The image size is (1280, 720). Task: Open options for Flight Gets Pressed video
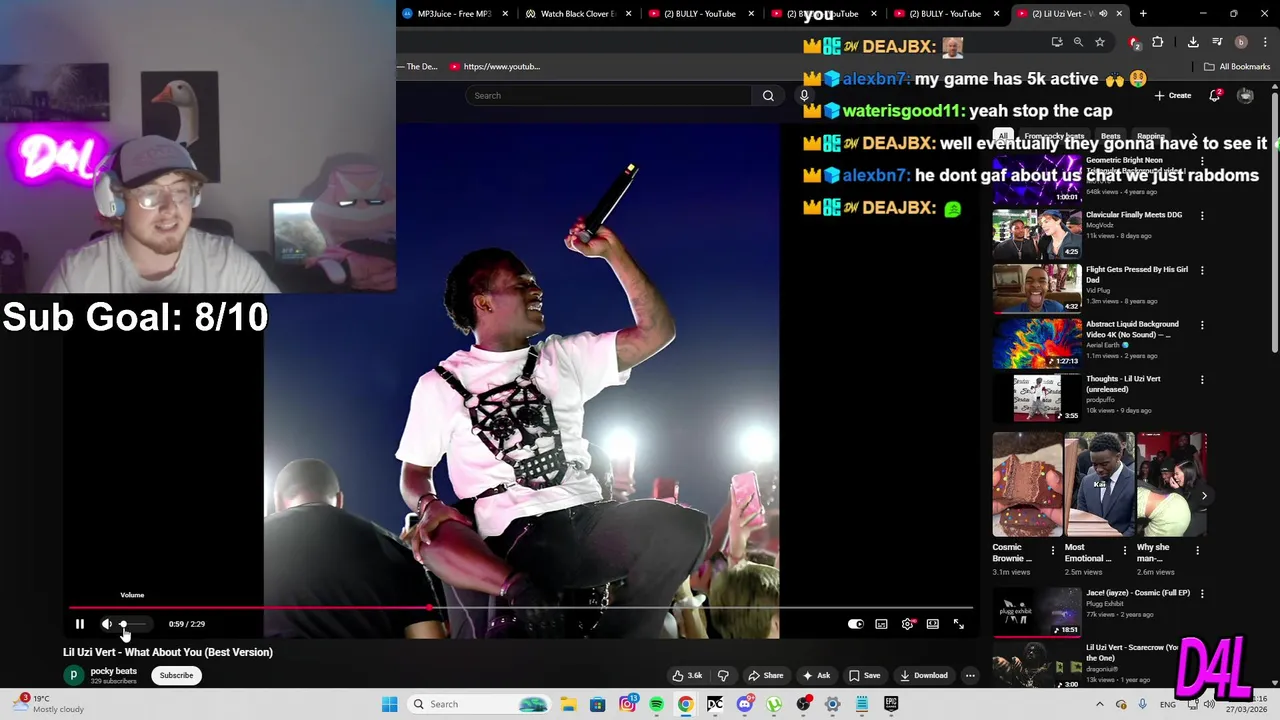pyautogui.click(x=1202, y=271)
